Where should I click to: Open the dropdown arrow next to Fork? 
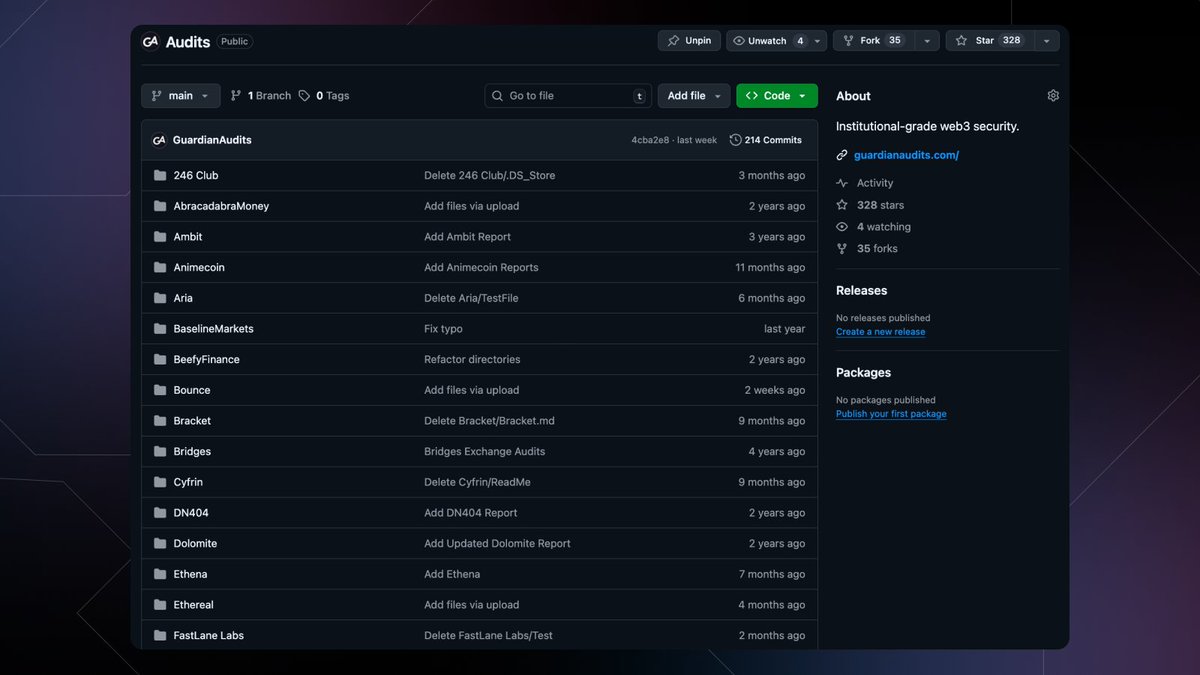coord(927,41)
